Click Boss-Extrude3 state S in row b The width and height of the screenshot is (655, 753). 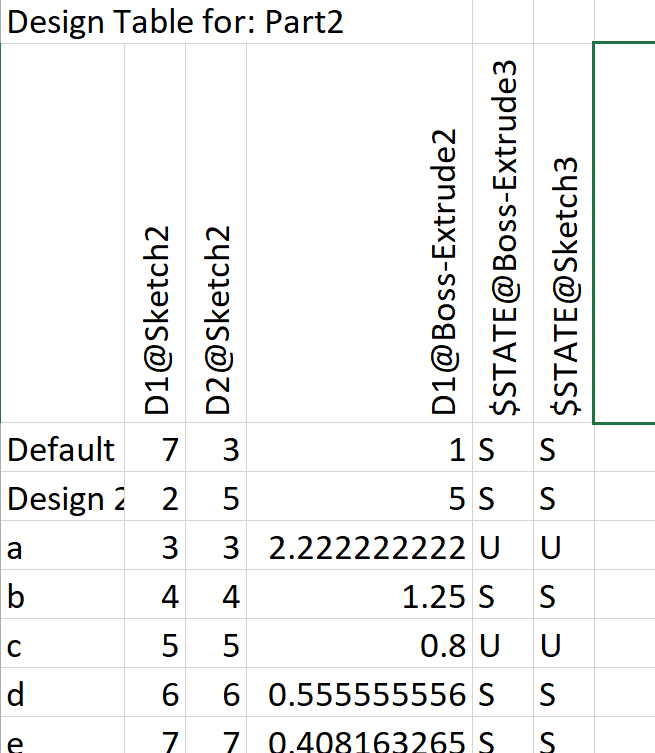pos(503,595)
